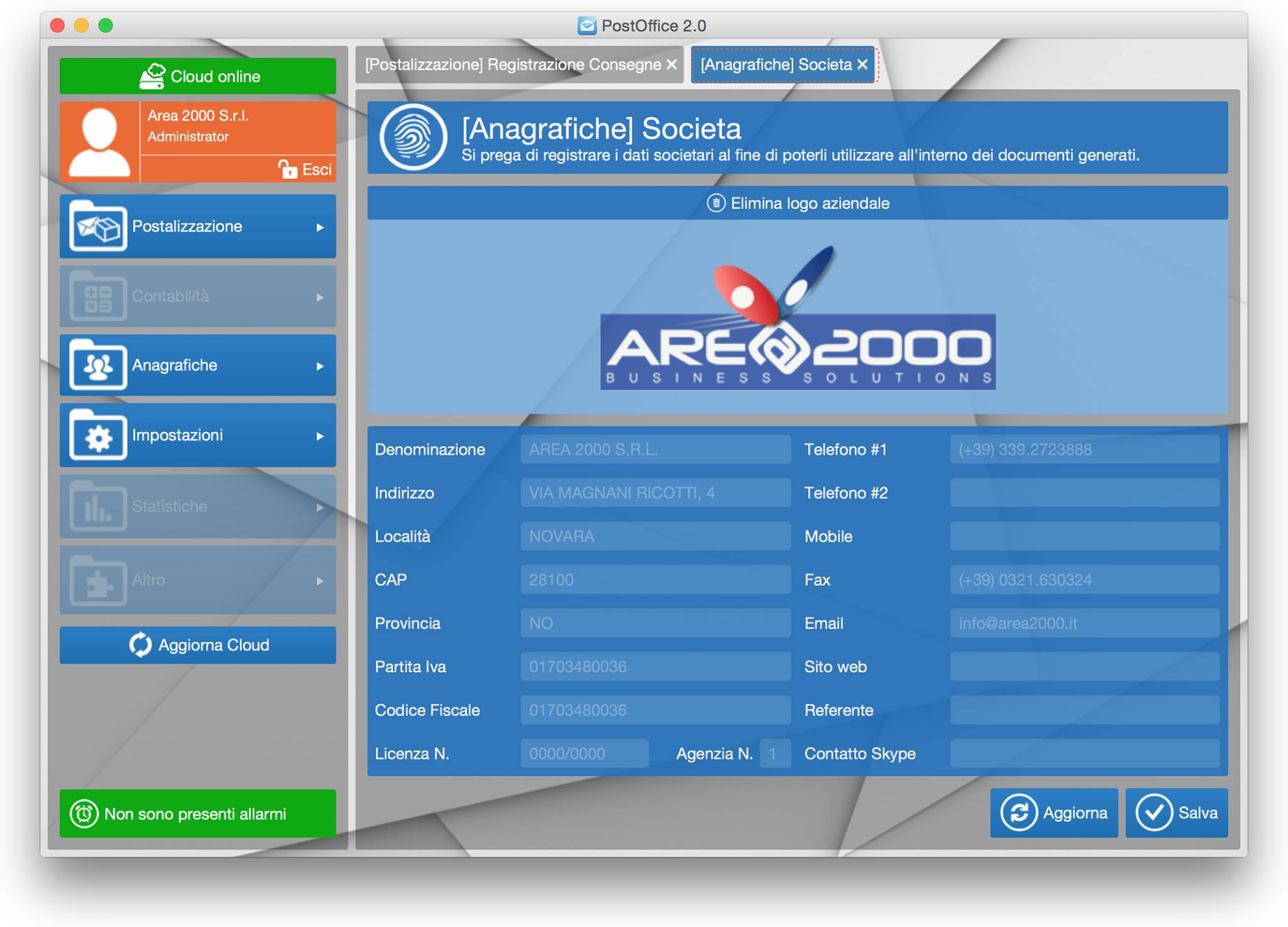Open the Statistiche menu item
The width and height of the screenshot is (1288, 927).
click(197, 506)
